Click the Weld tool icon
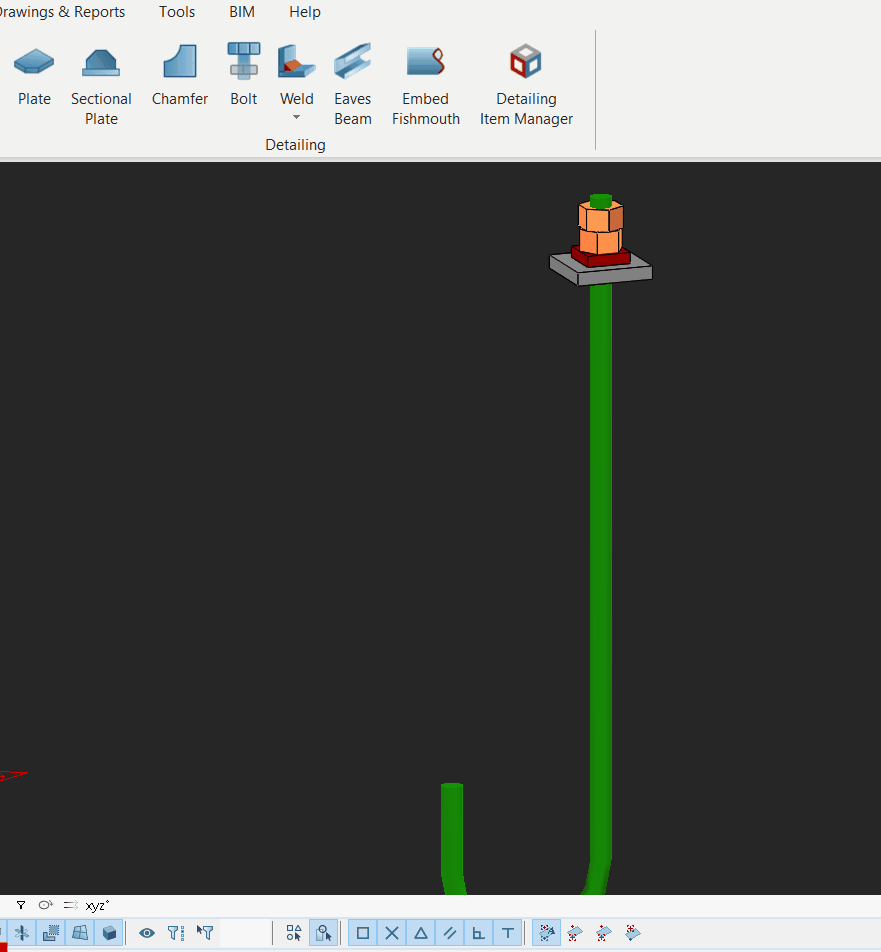 click(296, 63)
